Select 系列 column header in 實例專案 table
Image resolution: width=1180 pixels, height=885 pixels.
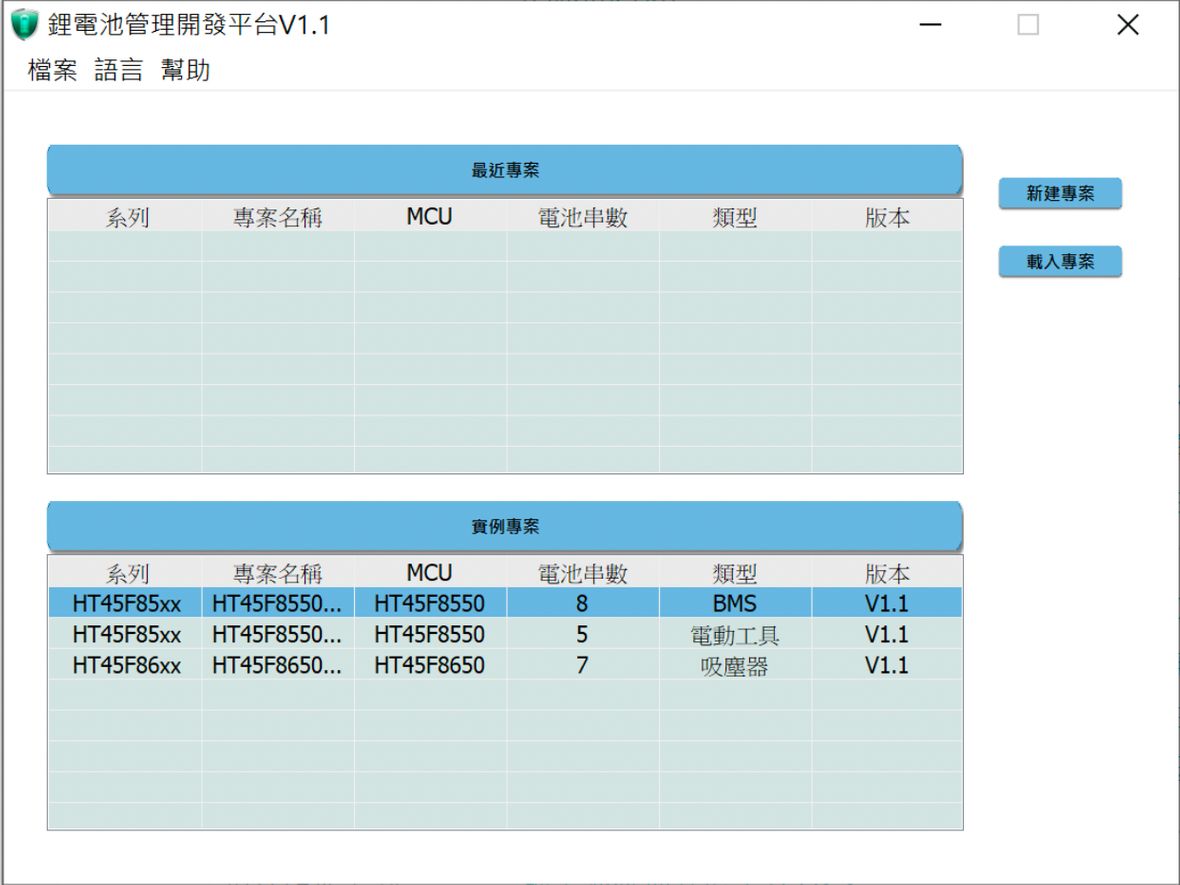pyautogui.click(x=126, y=573)
